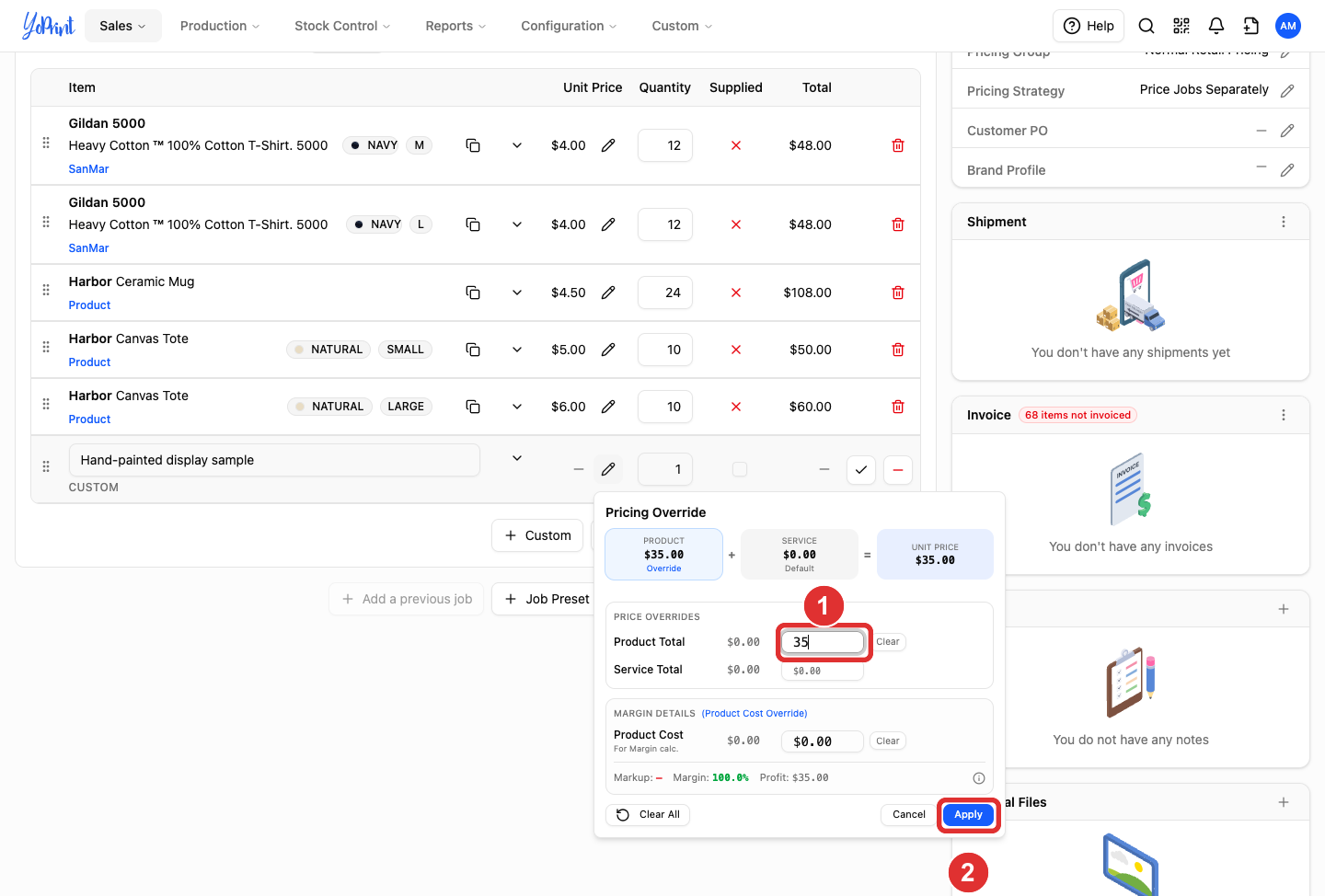Edit the $4.50 Ceramic Mug price

pyautogui.click(x=608, y=293)
